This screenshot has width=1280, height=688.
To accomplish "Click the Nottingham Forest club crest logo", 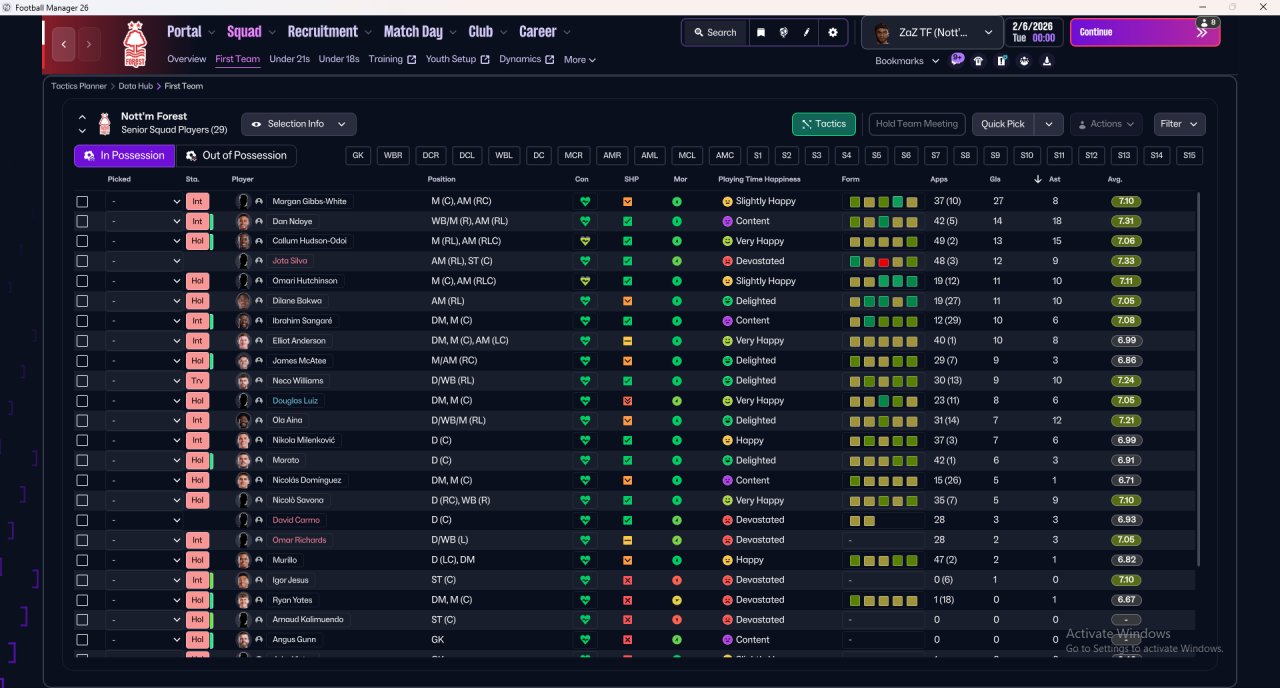I will tap(133, 44).
